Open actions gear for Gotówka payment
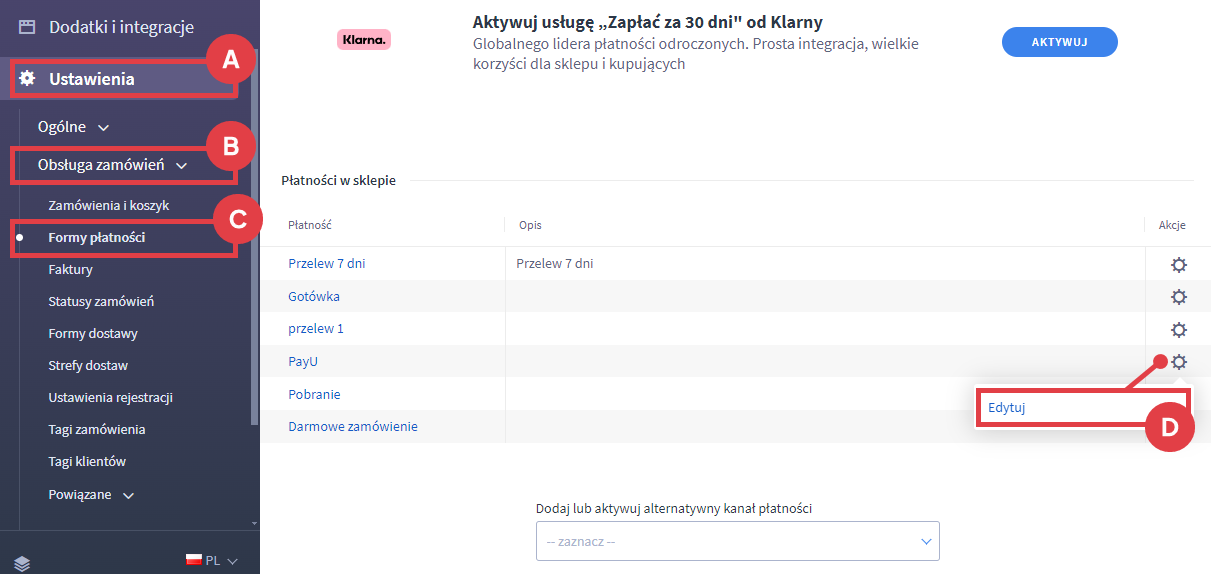Image resolution: width=1211 pixels, height=574 pixels. tap(1178, 297)
